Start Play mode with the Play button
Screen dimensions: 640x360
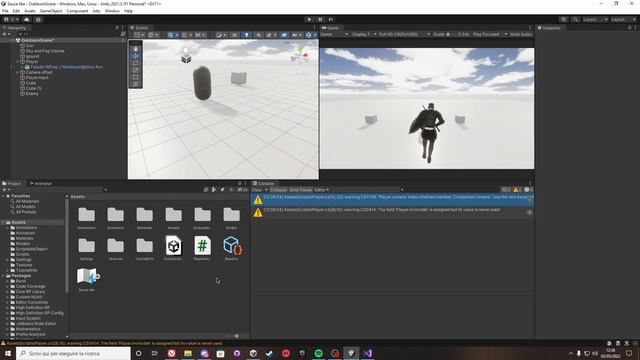coord(309,19)
